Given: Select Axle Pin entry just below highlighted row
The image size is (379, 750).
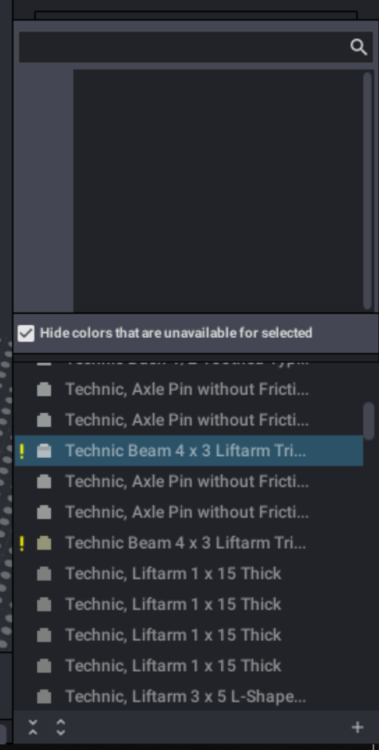Looking at the screenshot, I should 189,482.
